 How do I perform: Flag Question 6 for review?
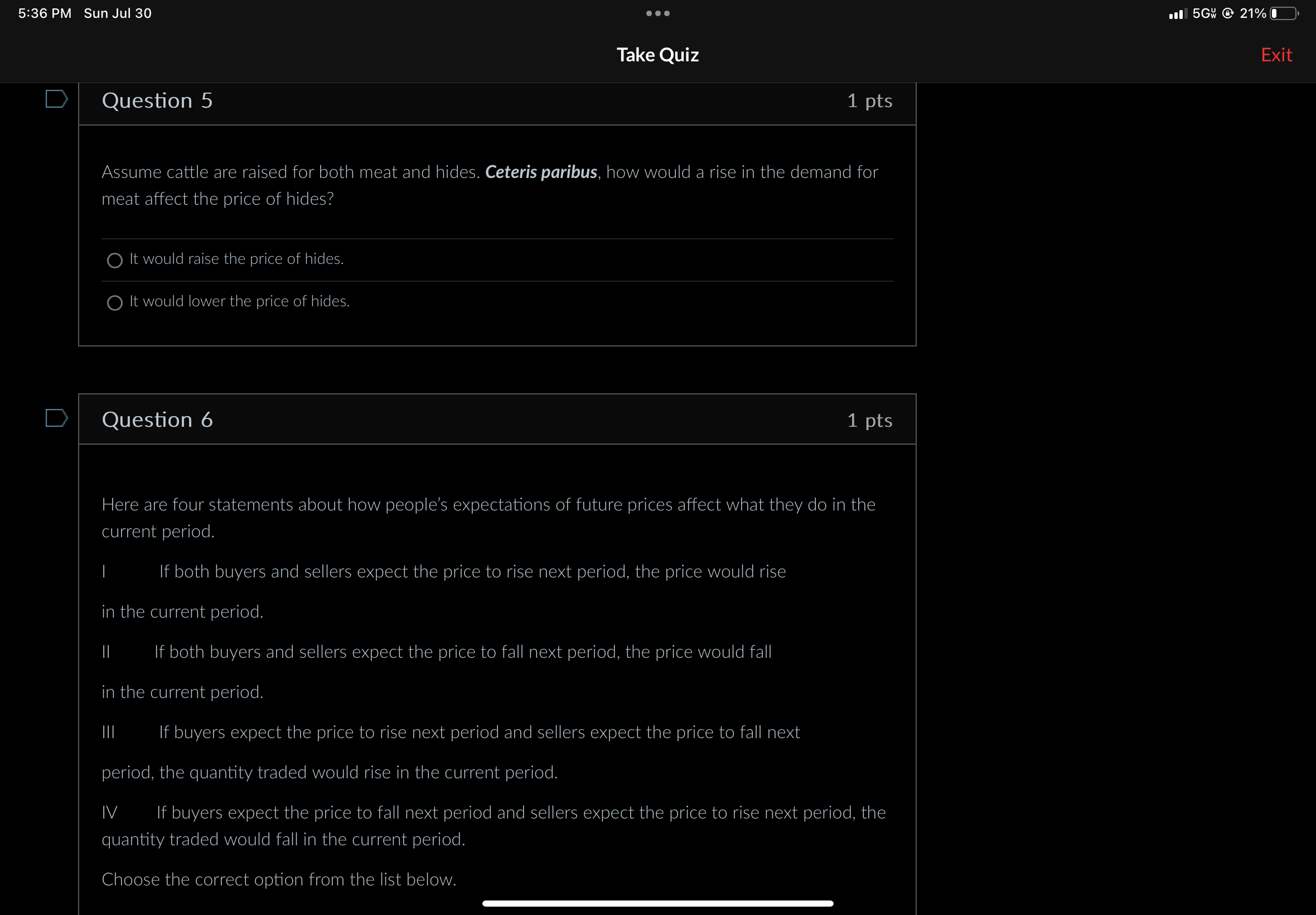56,418
